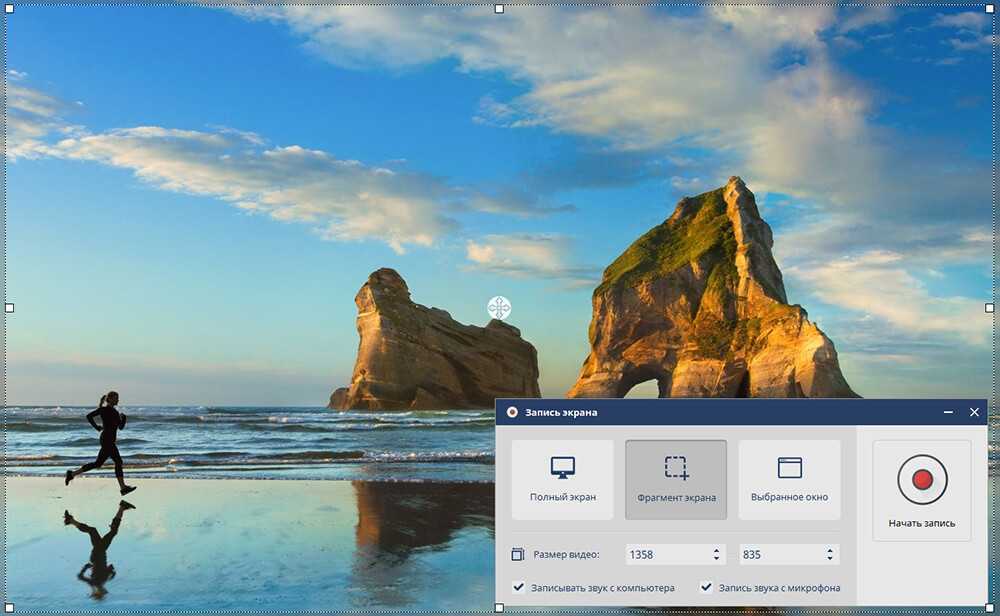Uncheck Запись звука с микрофона

click(706, 588)
